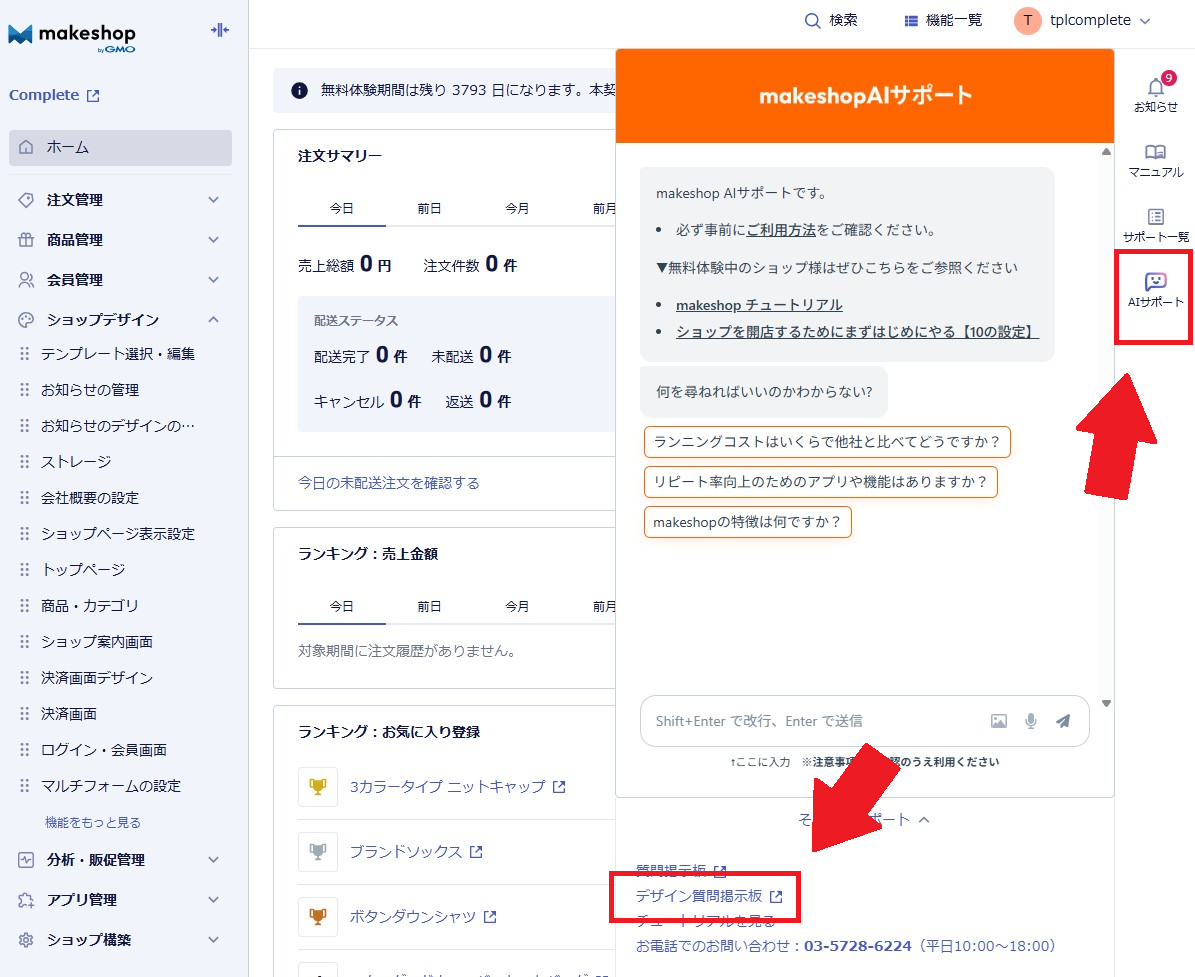Click the ご利用方法 link in chat
This screenshot has height=977, width=1195.
tap(781, 229)
